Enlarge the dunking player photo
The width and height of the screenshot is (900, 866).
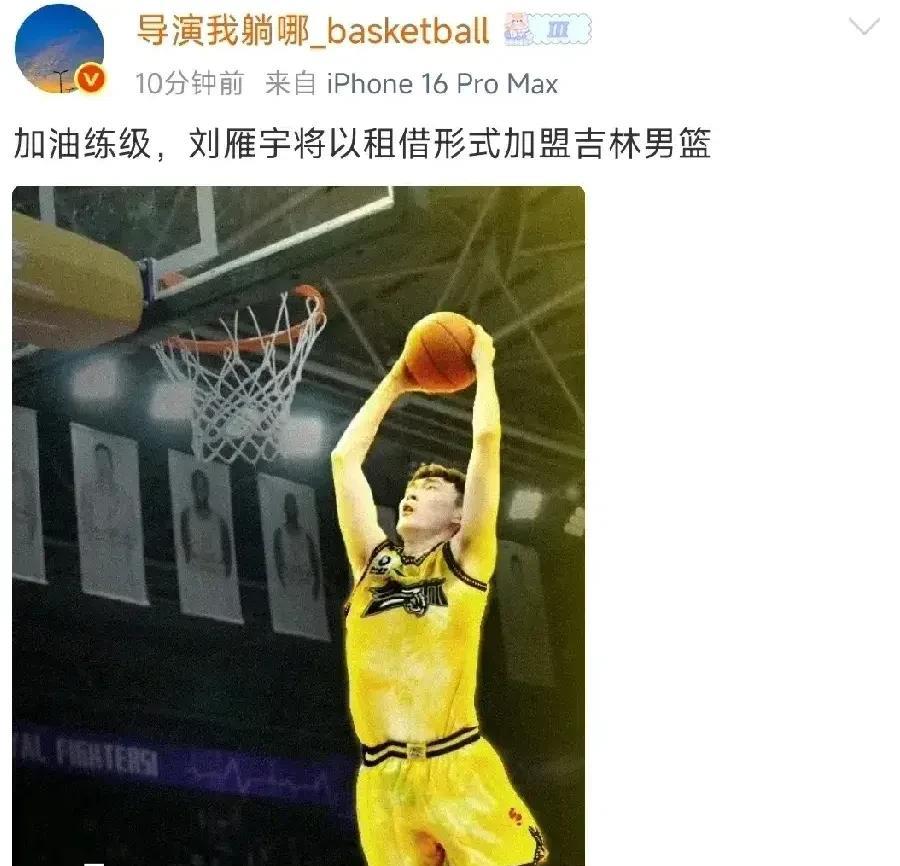click(x=298, y=526)
